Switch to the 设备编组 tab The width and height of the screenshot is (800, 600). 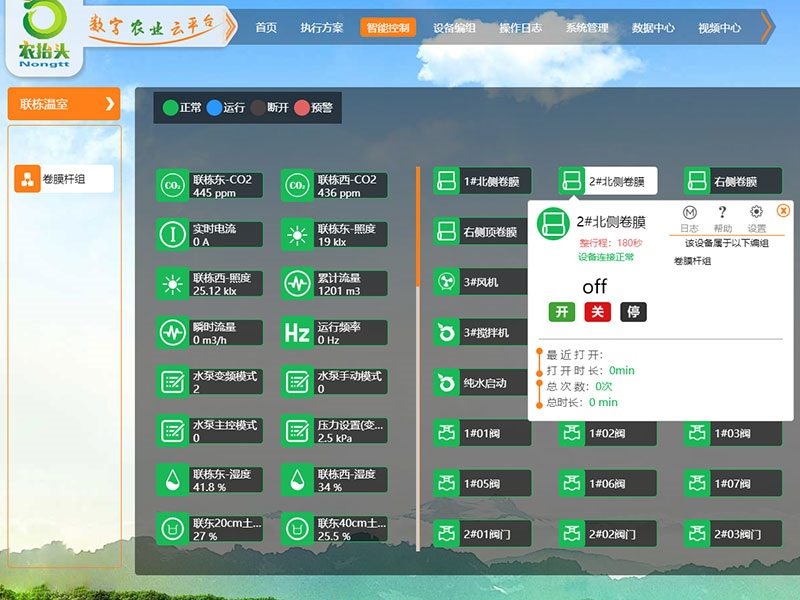coord(454,28)
